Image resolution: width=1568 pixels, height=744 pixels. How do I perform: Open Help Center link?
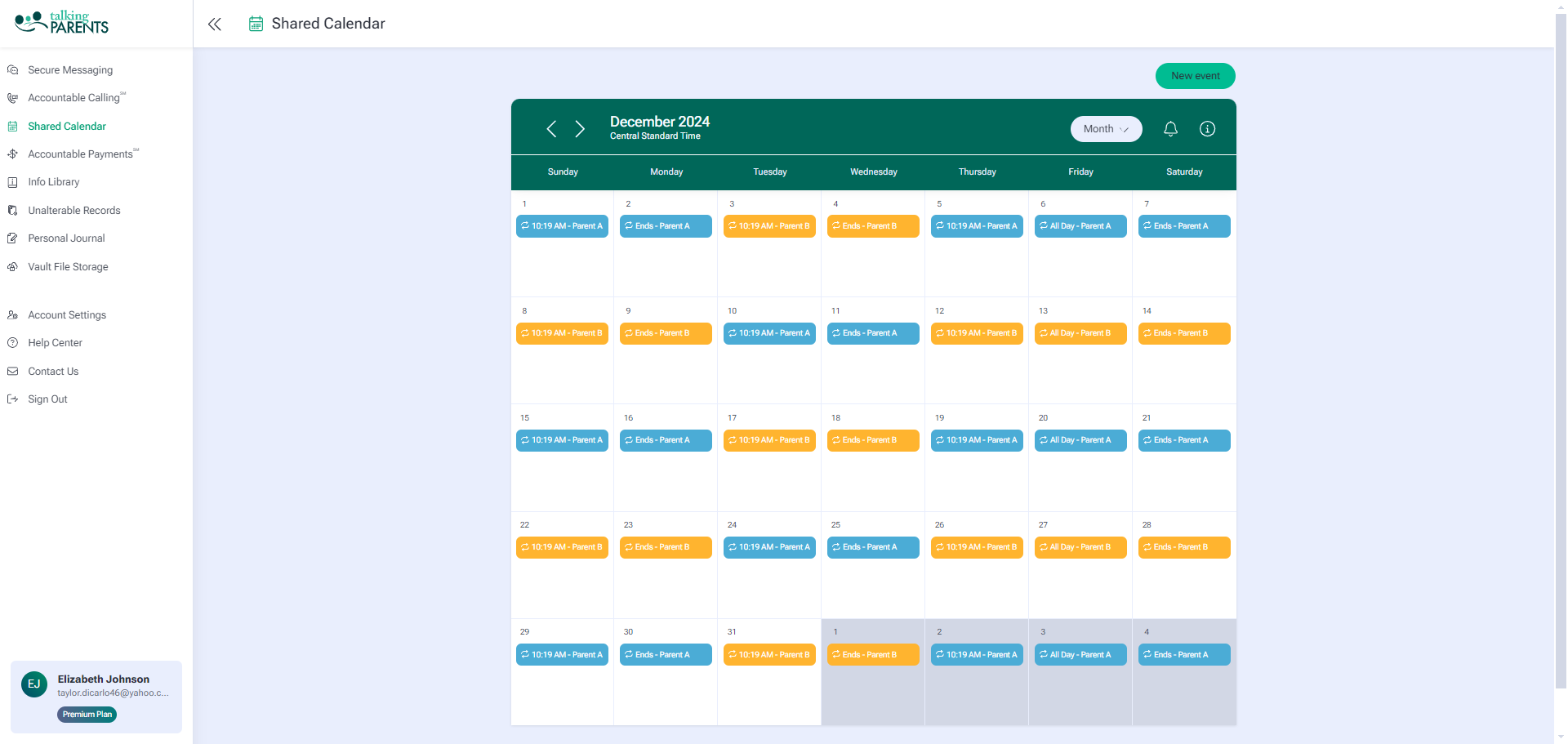[56, 343]
